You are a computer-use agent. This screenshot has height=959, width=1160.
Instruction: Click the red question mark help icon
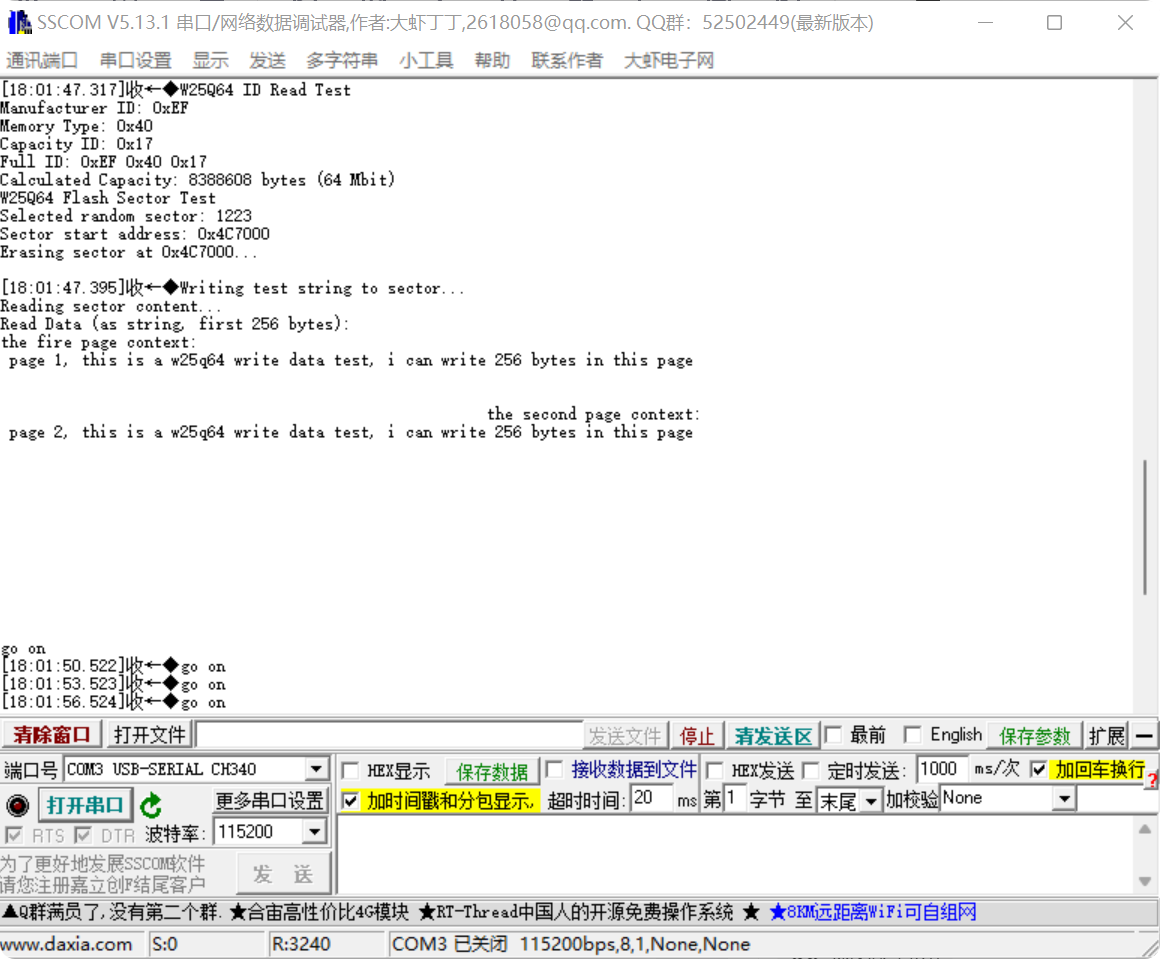coord(1151,779)
